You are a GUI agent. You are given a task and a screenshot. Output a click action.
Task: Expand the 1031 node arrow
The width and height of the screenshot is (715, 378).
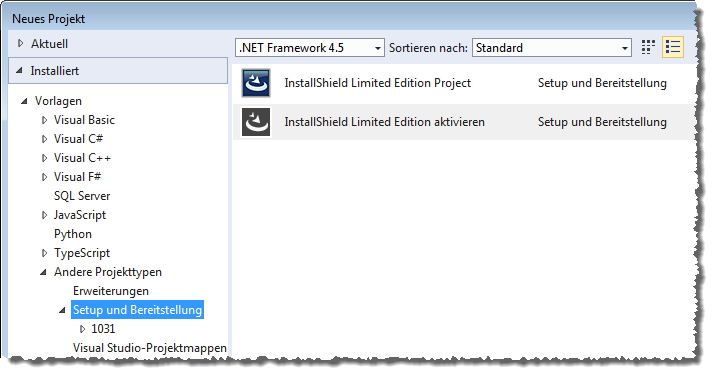[x=83, y=329]
